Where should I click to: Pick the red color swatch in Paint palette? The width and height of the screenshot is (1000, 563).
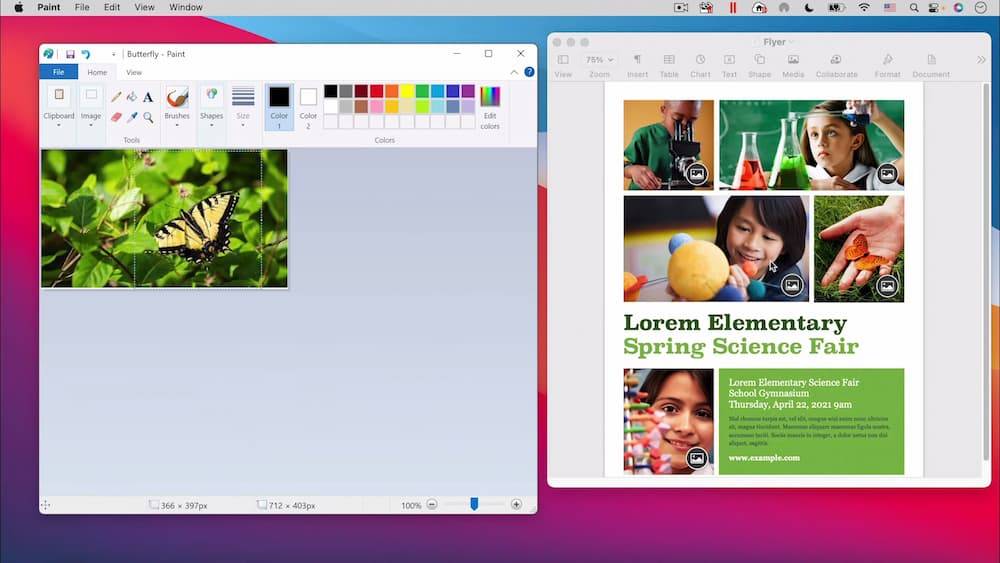(376, 91)
